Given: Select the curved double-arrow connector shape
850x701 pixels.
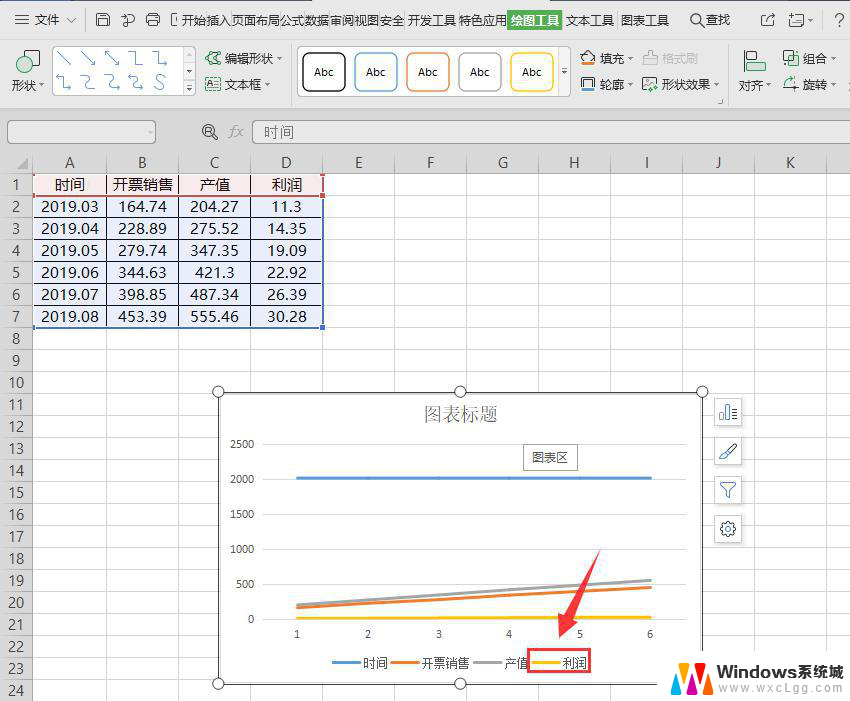Looking at the screenshot, I should [x=136, y=82].
